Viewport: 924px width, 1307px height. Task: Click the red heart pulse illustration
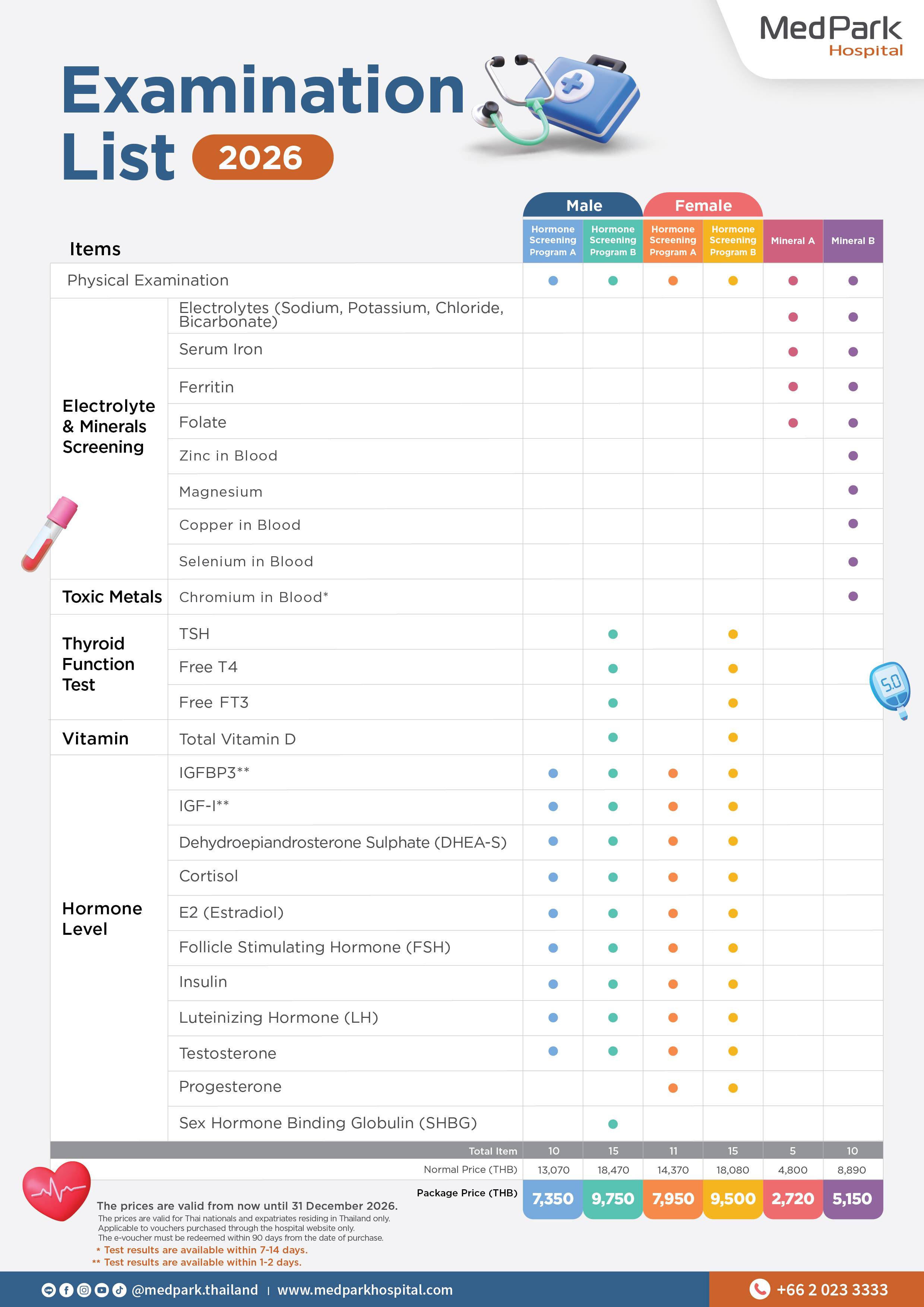point(56,1191)
